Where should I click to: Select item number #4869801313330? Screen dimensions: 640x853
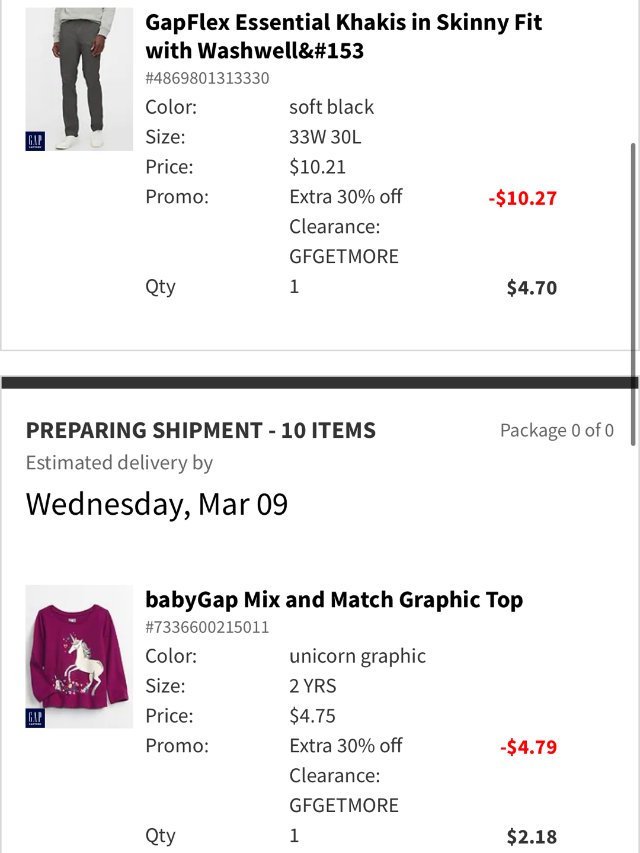tap(207, 78)
